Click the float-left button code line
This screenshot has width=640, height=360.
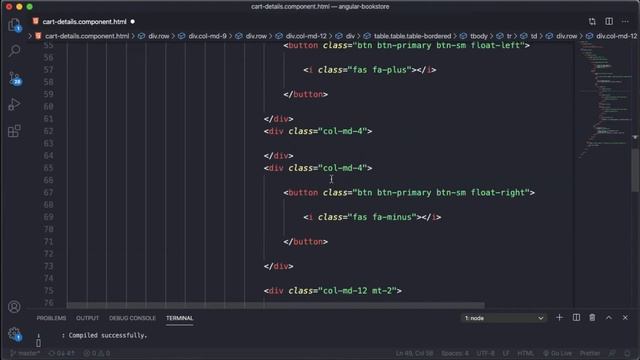[x=407, y=45]
